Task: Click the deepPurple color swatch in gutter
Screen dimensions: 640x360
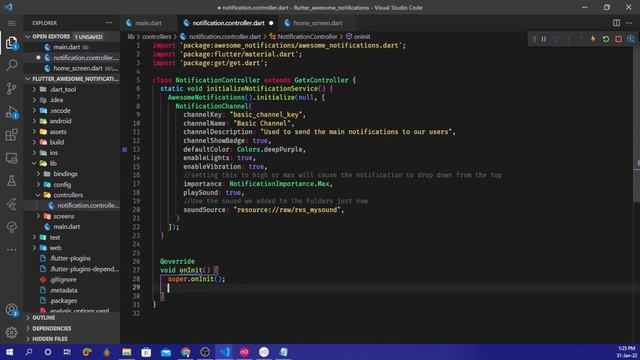Action: 124,150
